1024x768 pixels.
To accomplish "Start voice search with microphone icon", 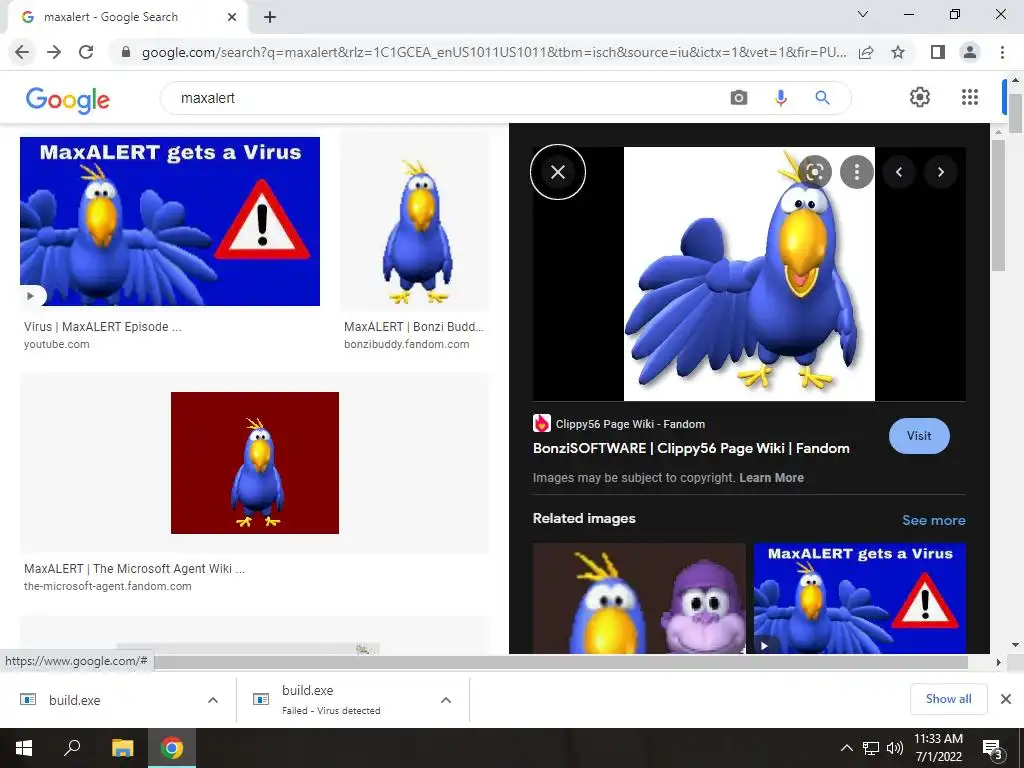I will tap(780, 98).
